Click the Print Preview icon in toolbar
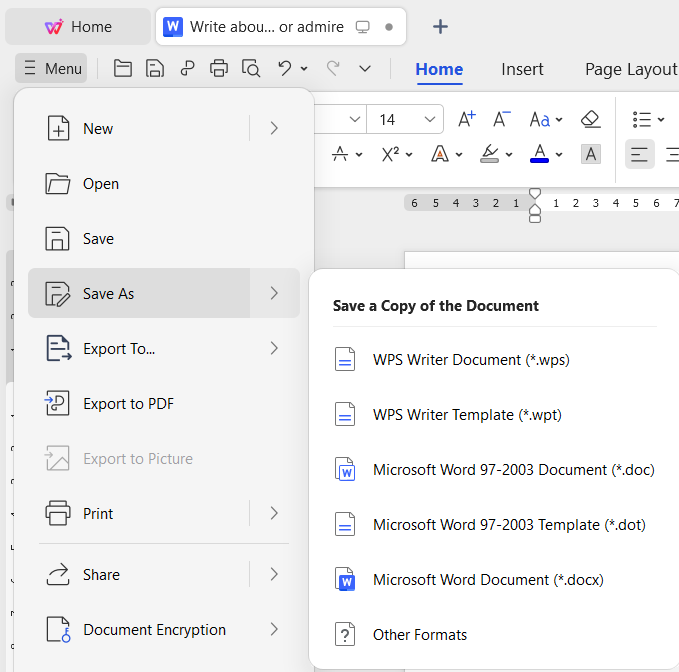The height and width of the screenshot is (672, 679). point(251,68)
